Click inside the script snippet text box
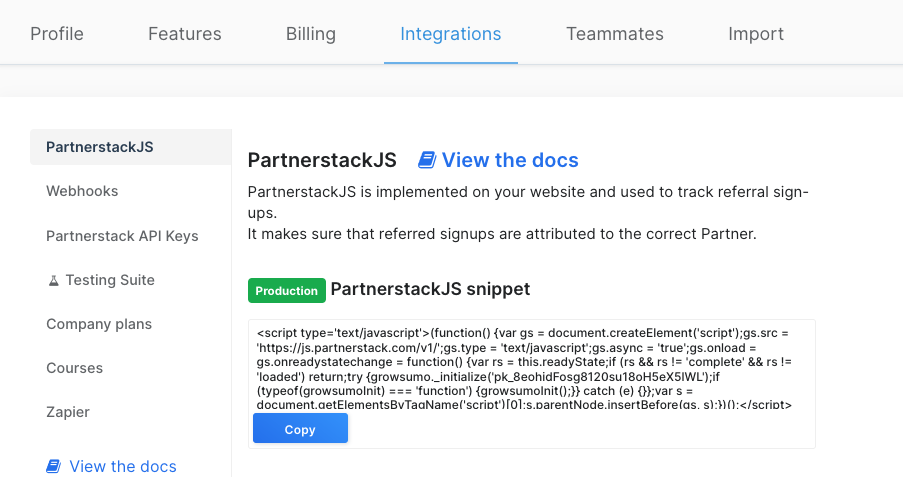 [531, 367]
